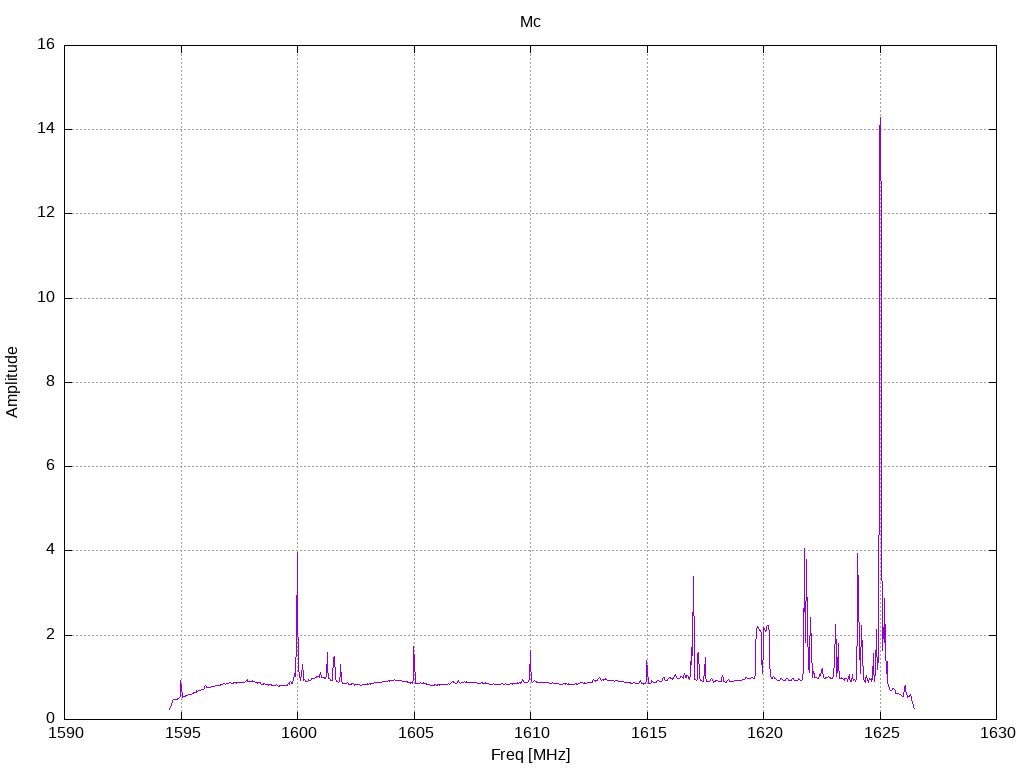This screenshot has height=768, width=1024.
Task: Click the spike tip near 1622 MHz
Action: click(x=805, y=549)
